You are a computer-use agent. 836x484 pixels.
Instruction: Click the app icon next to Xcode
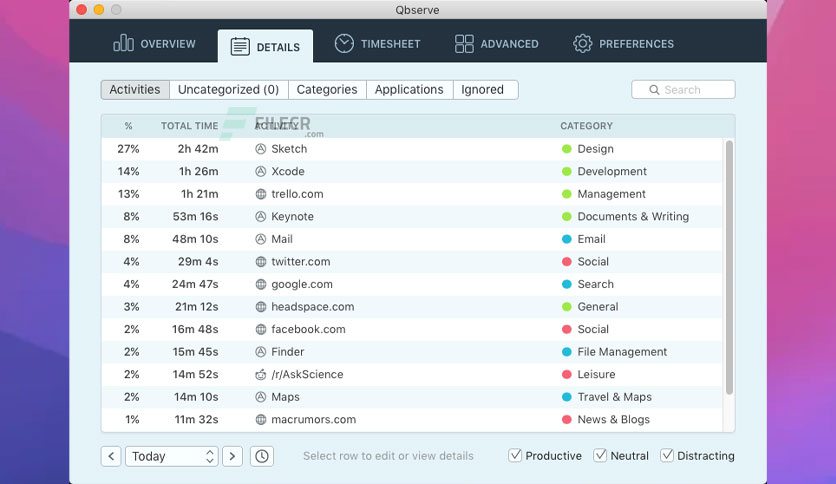(x=260, y=171)
